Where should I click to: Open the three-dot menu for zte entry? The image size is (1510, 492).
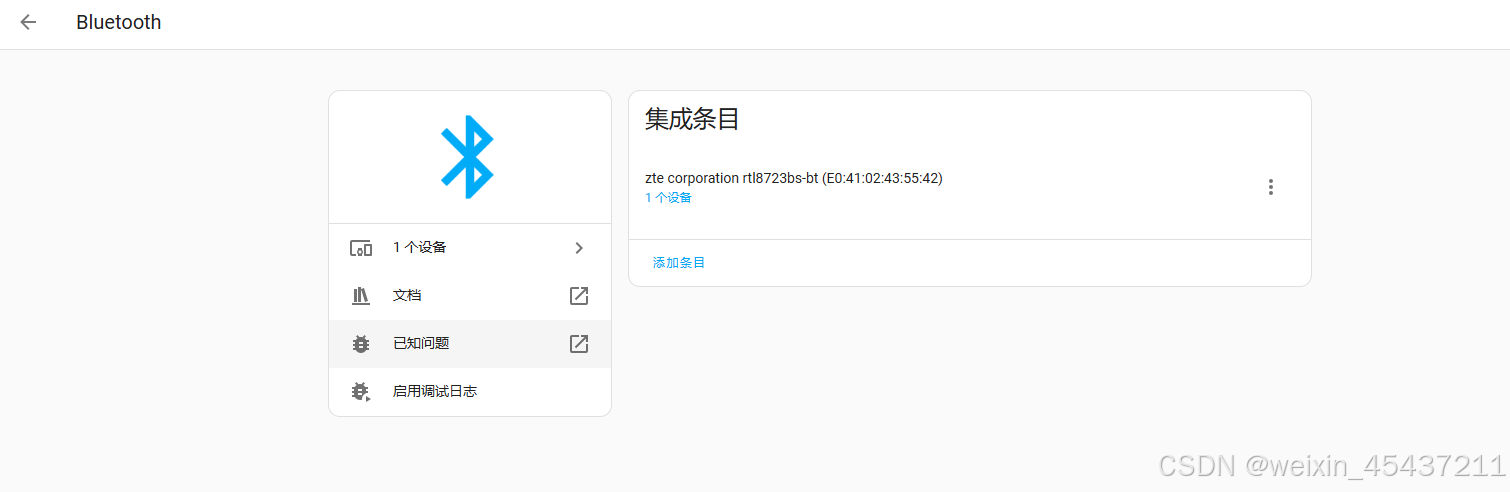tap(1271, 187)
